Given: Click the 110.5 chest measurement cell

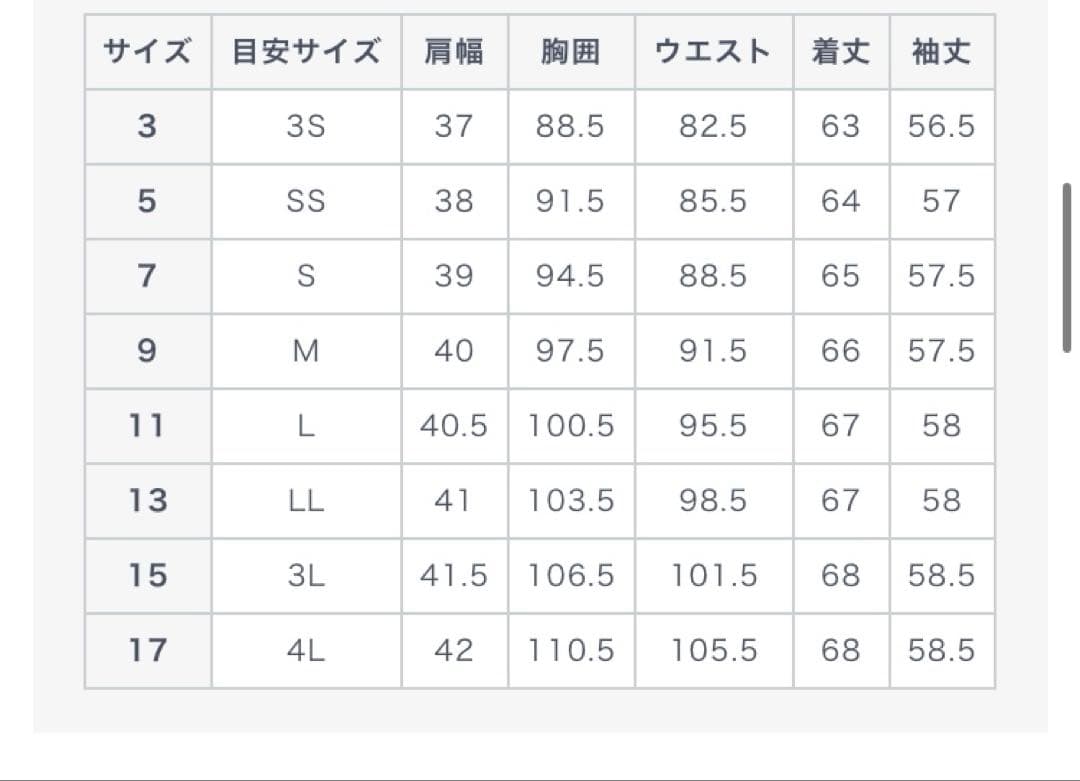Looking at the screenshot, I should click(x=570, y=651).
